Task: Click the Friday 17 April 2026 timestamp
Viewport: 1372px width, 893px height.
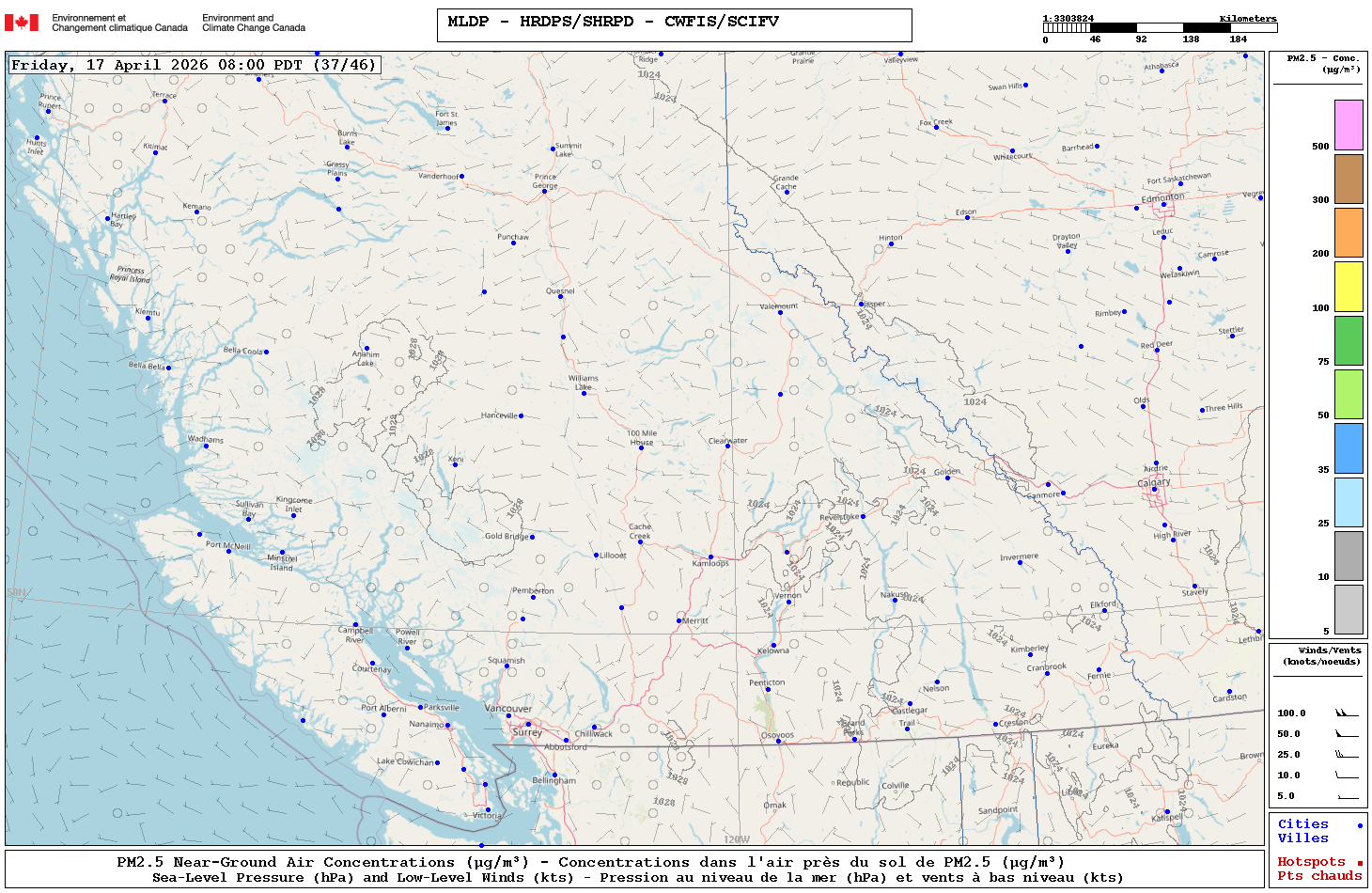Action: [x=194, y=65]
